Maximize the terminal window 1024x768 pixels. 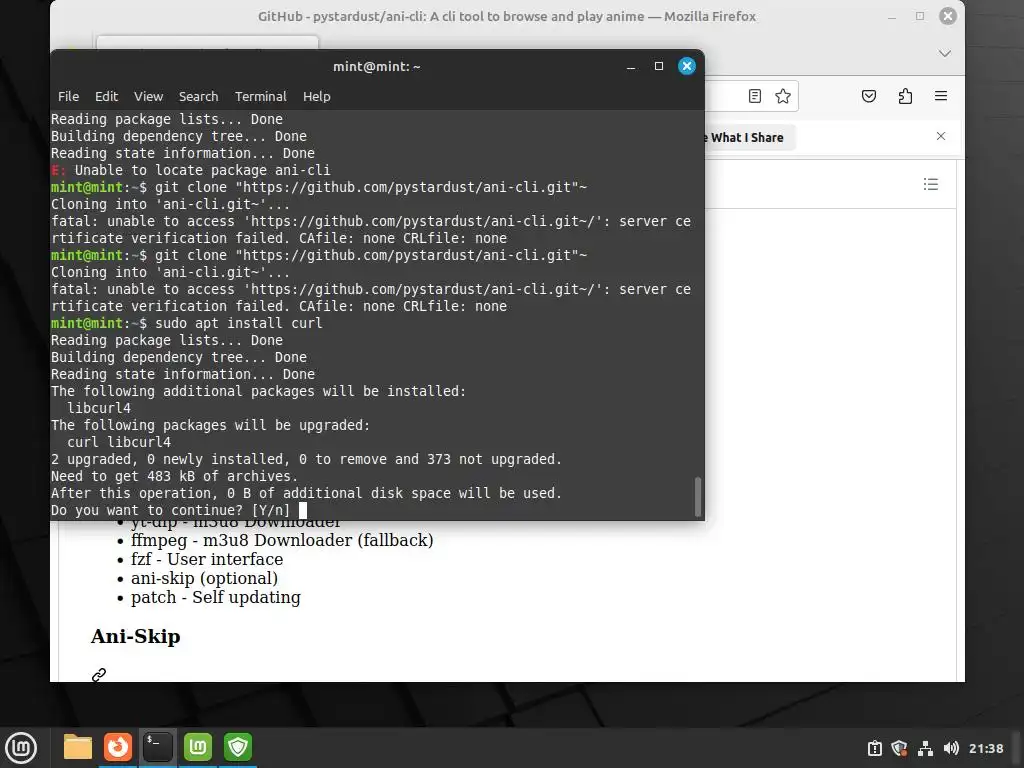[x=659, y=66]
